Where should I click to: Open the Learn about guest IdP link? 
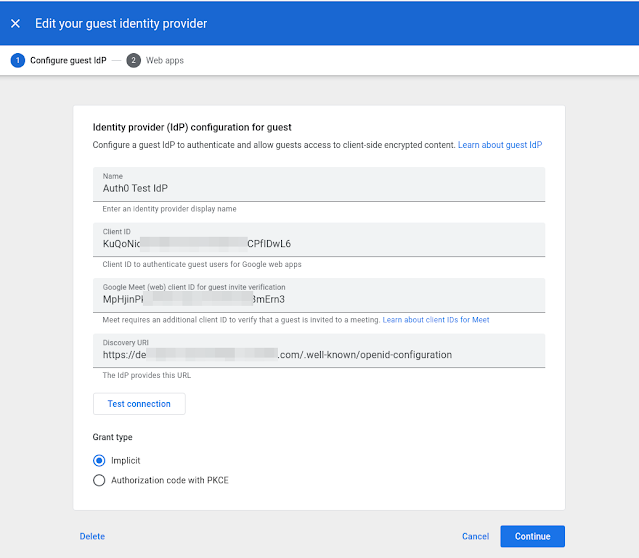pyautogui.click(x=500, y=145)
